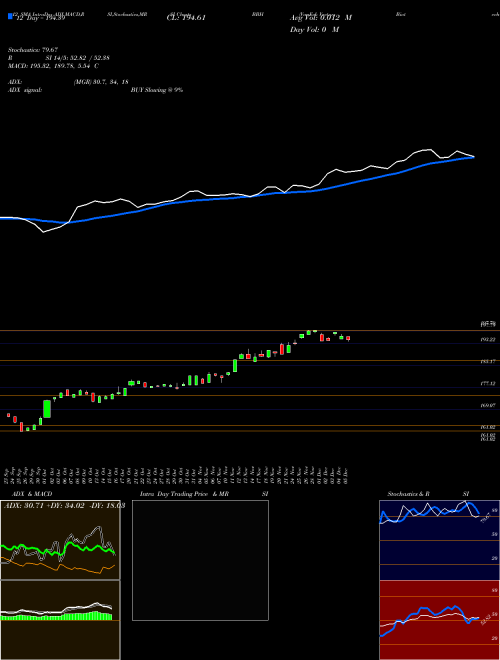This screenshot has width=500, height=660.
Task: Click the blue 12 Day SMA legend square
Action: coord(10,17)
